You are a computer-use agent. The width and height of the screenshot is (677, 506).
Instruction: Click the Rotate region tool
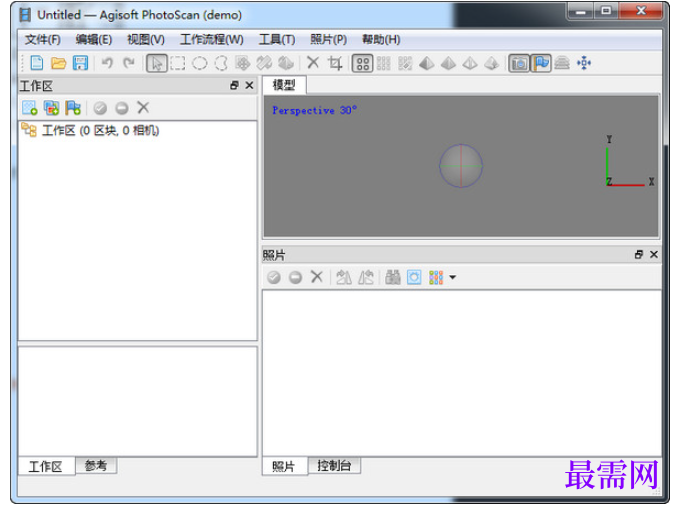click(285, 63)
